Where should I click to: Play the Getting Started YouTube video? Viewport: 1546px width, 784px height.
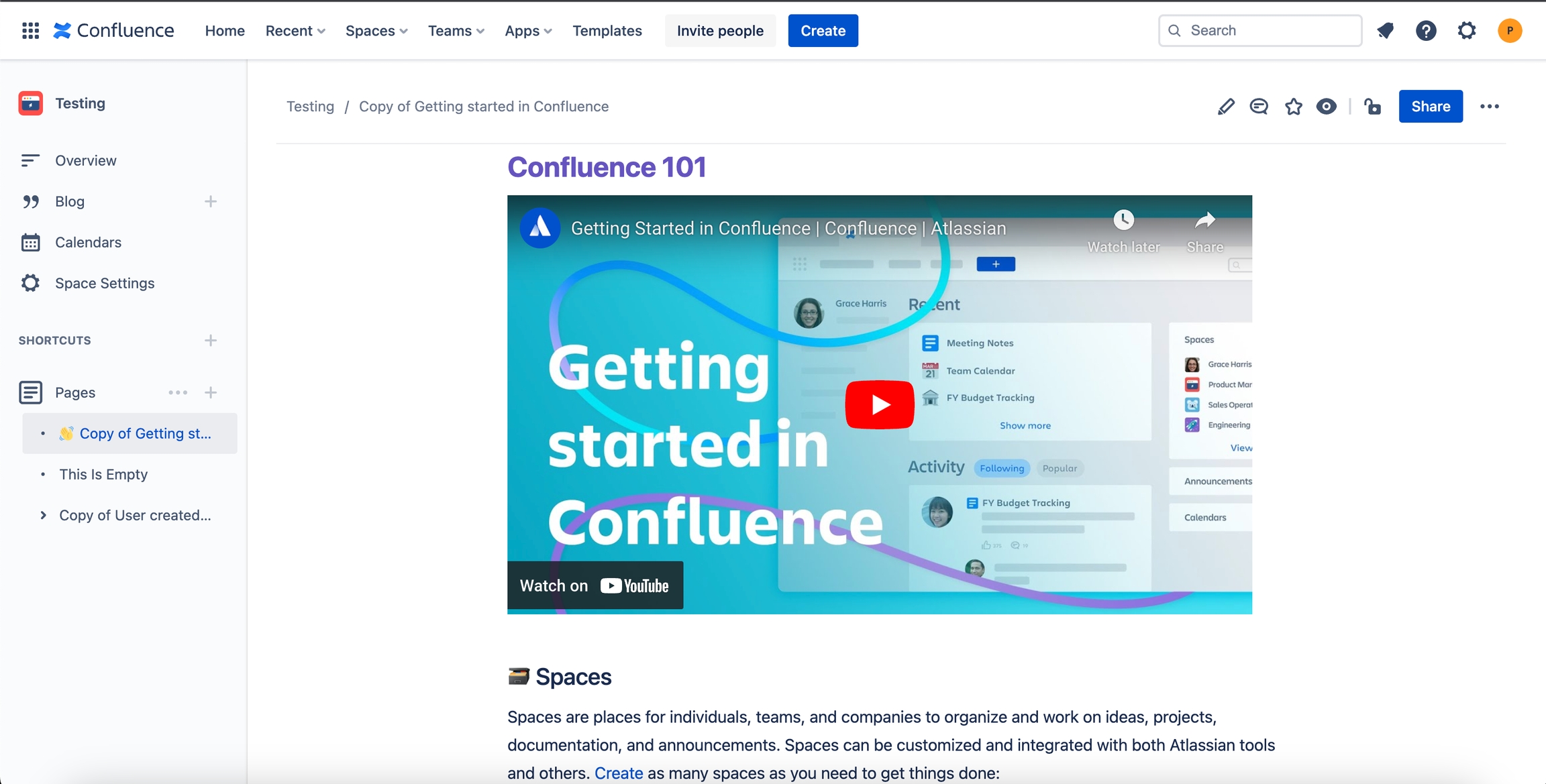[879, 404]
